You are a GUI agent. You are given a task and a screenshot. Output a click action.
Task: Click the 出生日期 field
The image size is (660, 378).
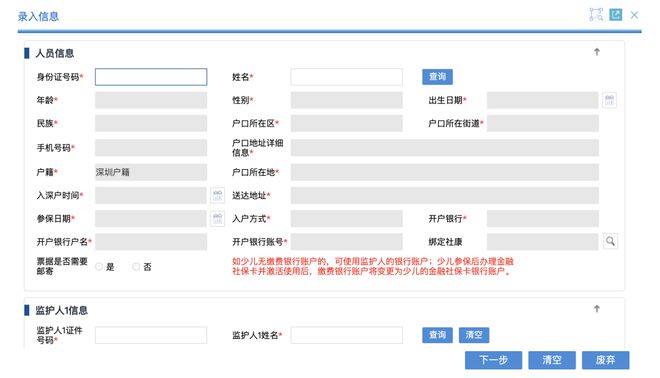543,100
